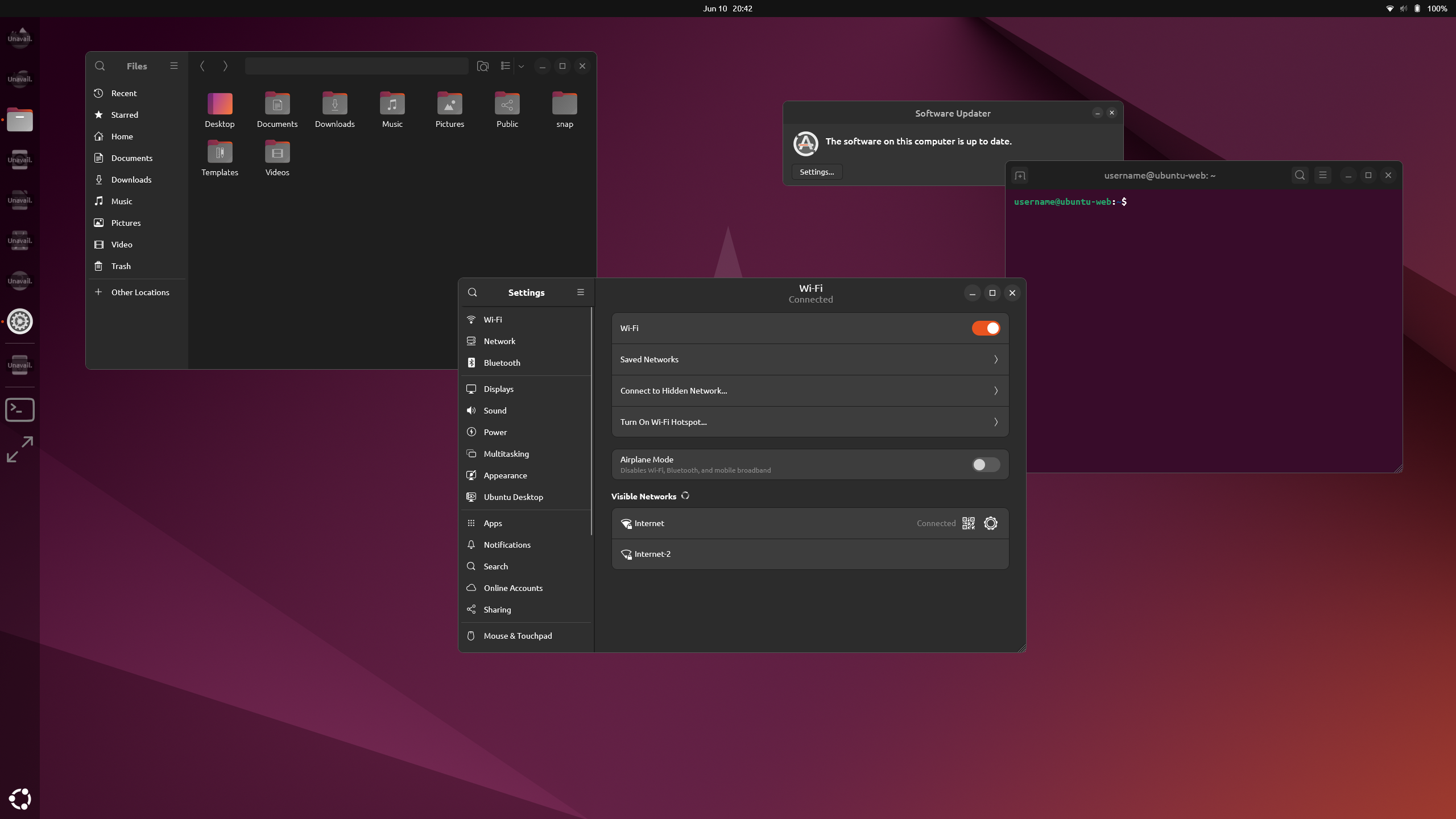Open Saved Networks
1456x819 pixels.
coord(810,359)
